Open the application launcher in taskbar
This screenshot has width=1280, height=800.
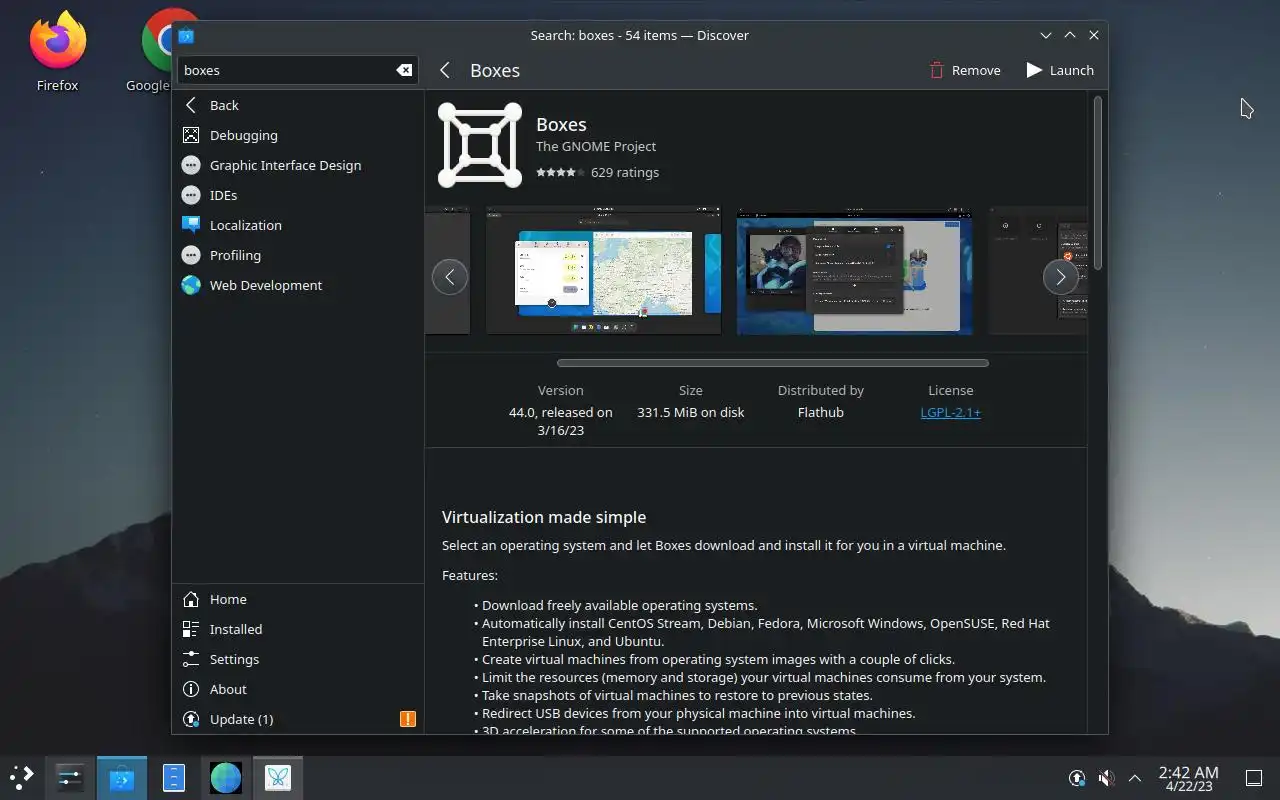tap(22, 777)
